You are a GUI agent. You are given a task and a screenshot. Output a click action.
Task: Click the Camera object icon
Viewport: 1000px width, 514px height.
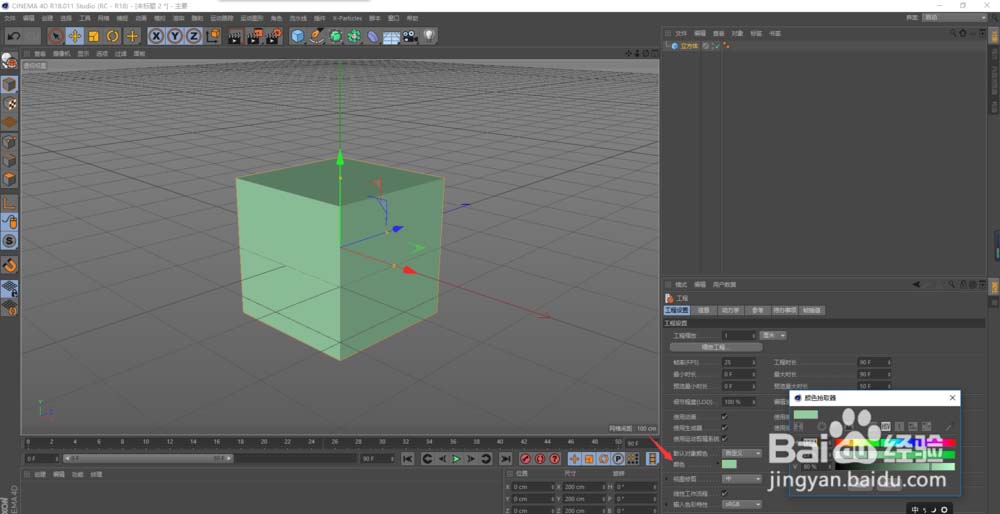click(410, 36)
